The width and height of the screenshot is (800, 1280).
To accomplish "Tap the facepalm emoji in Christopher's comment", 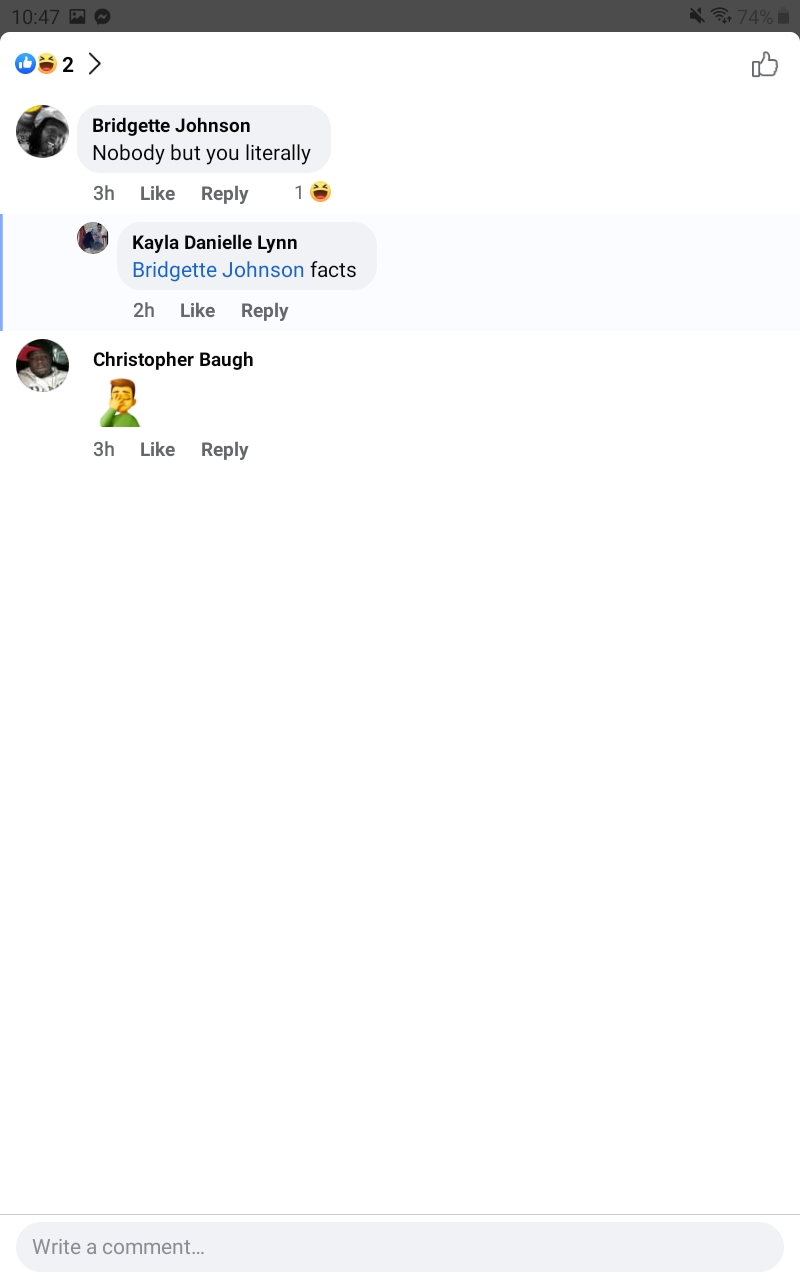I will pyautogui.click(x=120, y=403).
